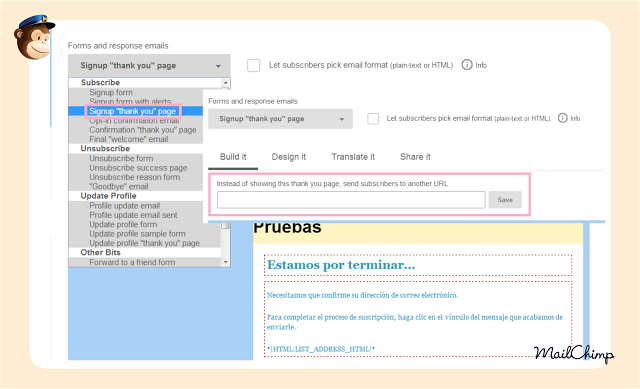Screen dimensions: 640x389
Task: Choose Update profile form option
Action: 123,225
